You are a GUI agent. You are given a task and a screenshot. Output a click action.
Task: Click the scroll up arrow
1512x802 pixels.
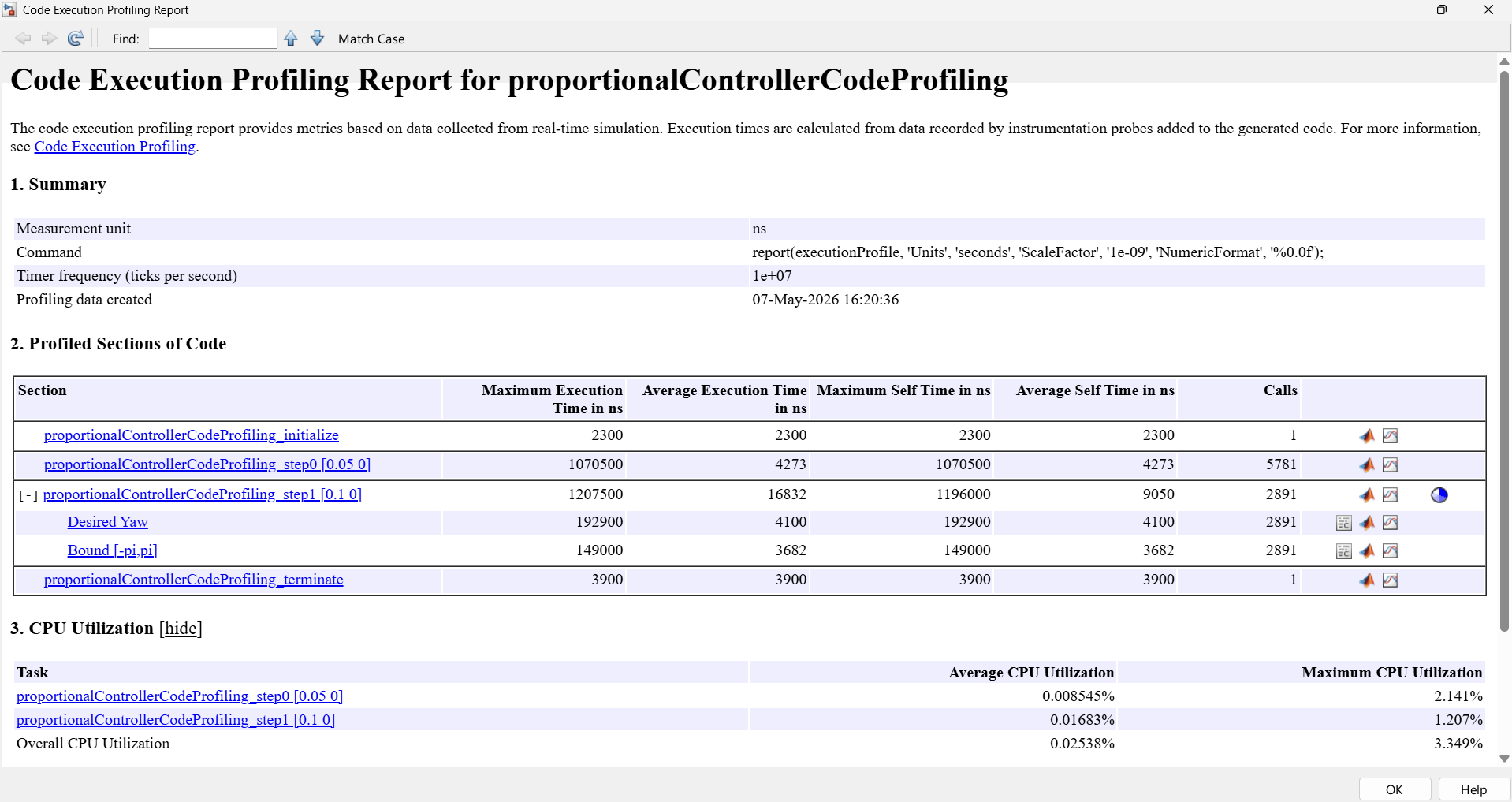pos(1504,62)
